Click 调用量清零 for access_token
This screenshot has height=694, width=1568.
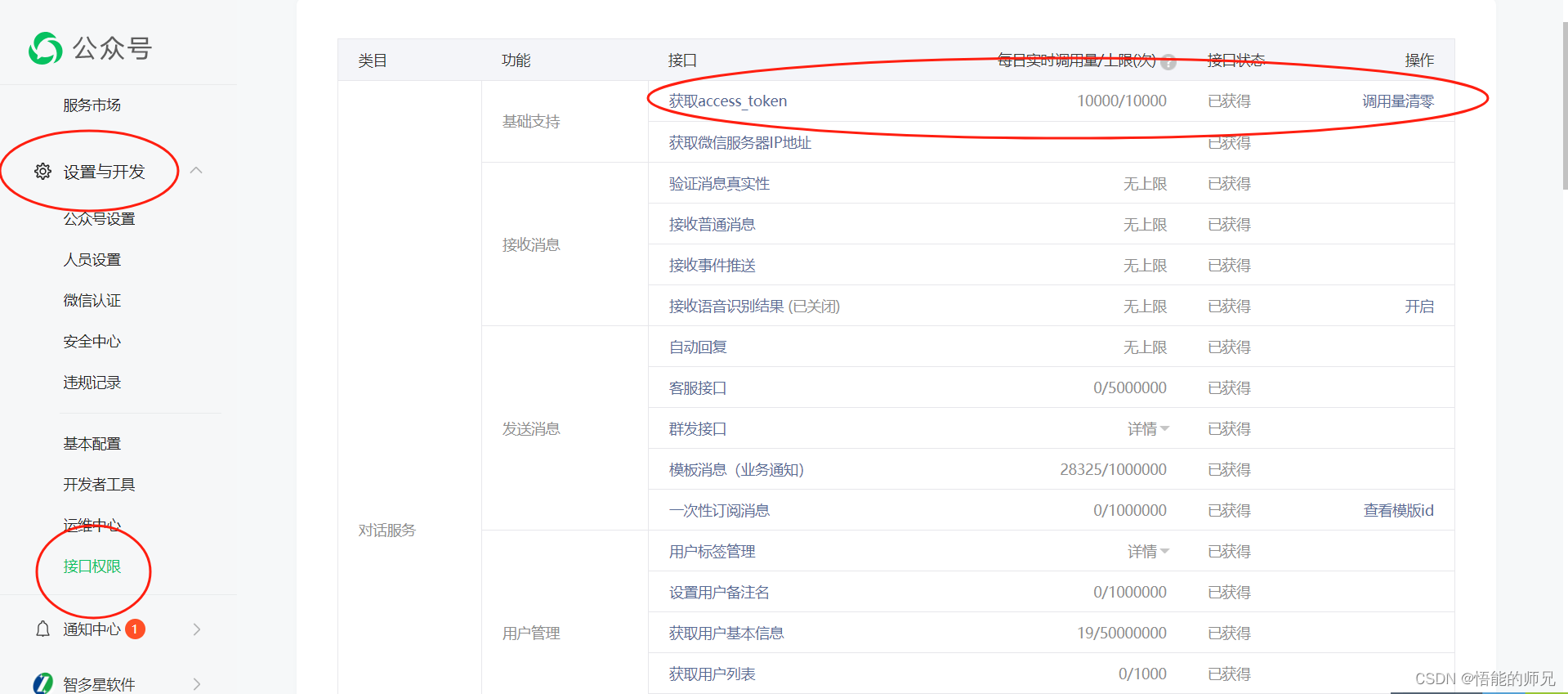pos(1397,101)
